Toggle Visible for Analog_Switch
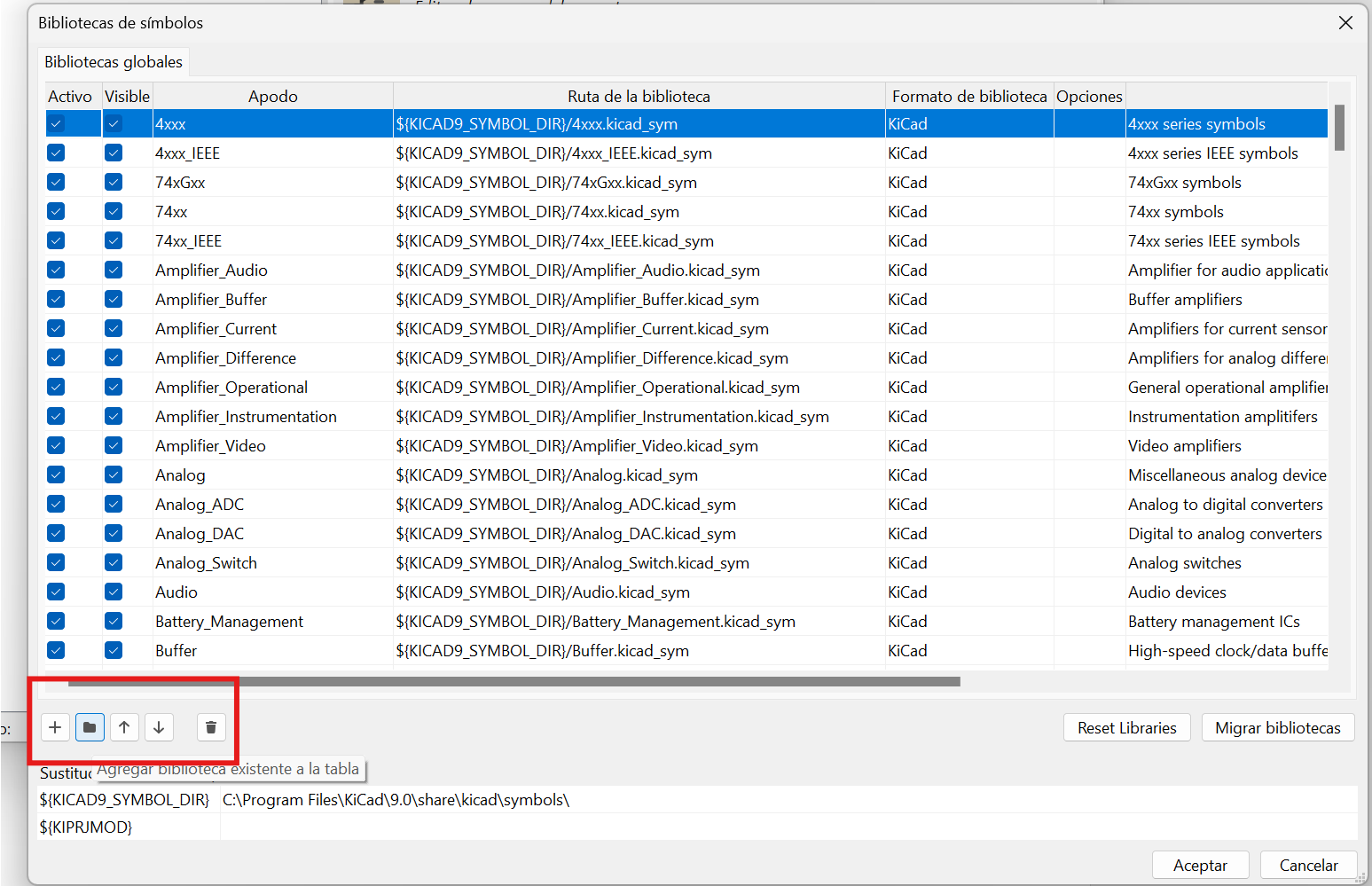Screen dimensions: 1372x886 [x=114, y=562]
